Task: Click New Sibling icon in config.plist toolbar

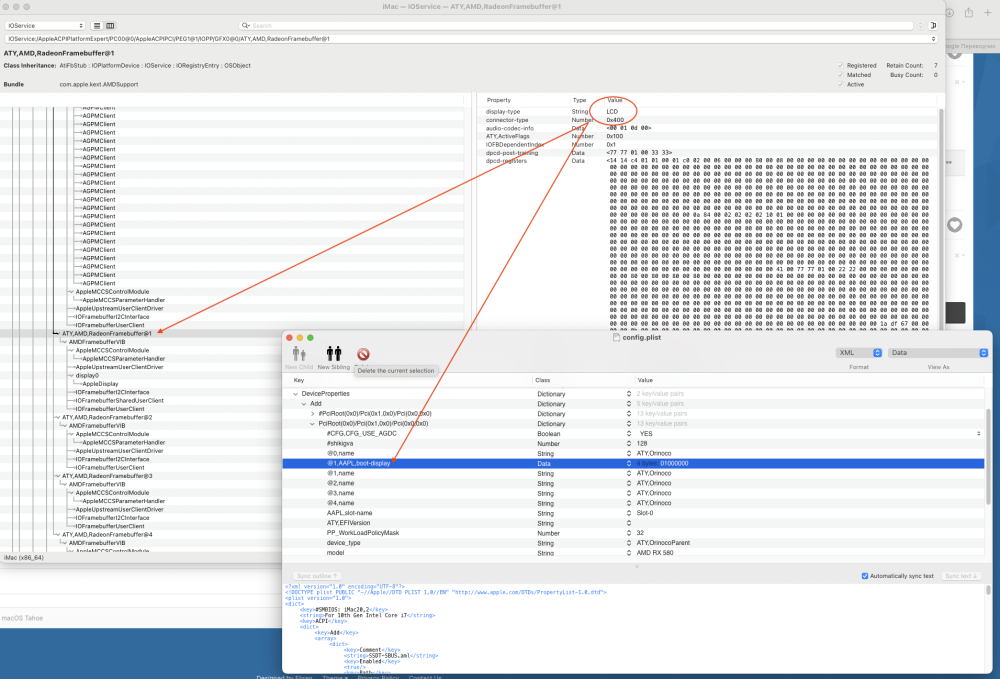Action: (334, 354)
